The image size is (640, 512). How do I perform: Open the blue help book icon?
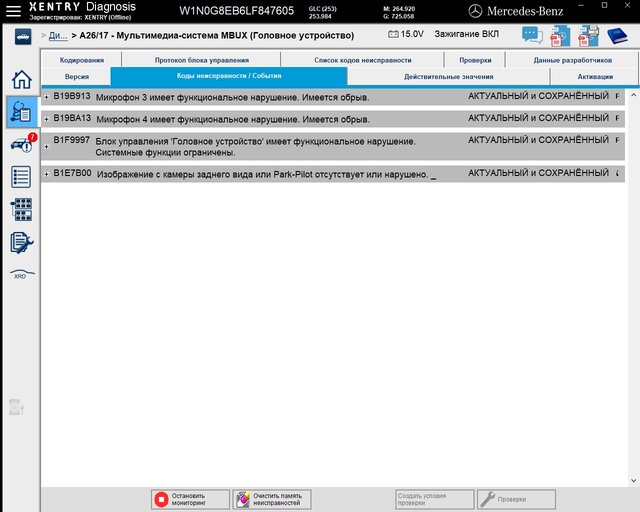(x=617, y=36)
